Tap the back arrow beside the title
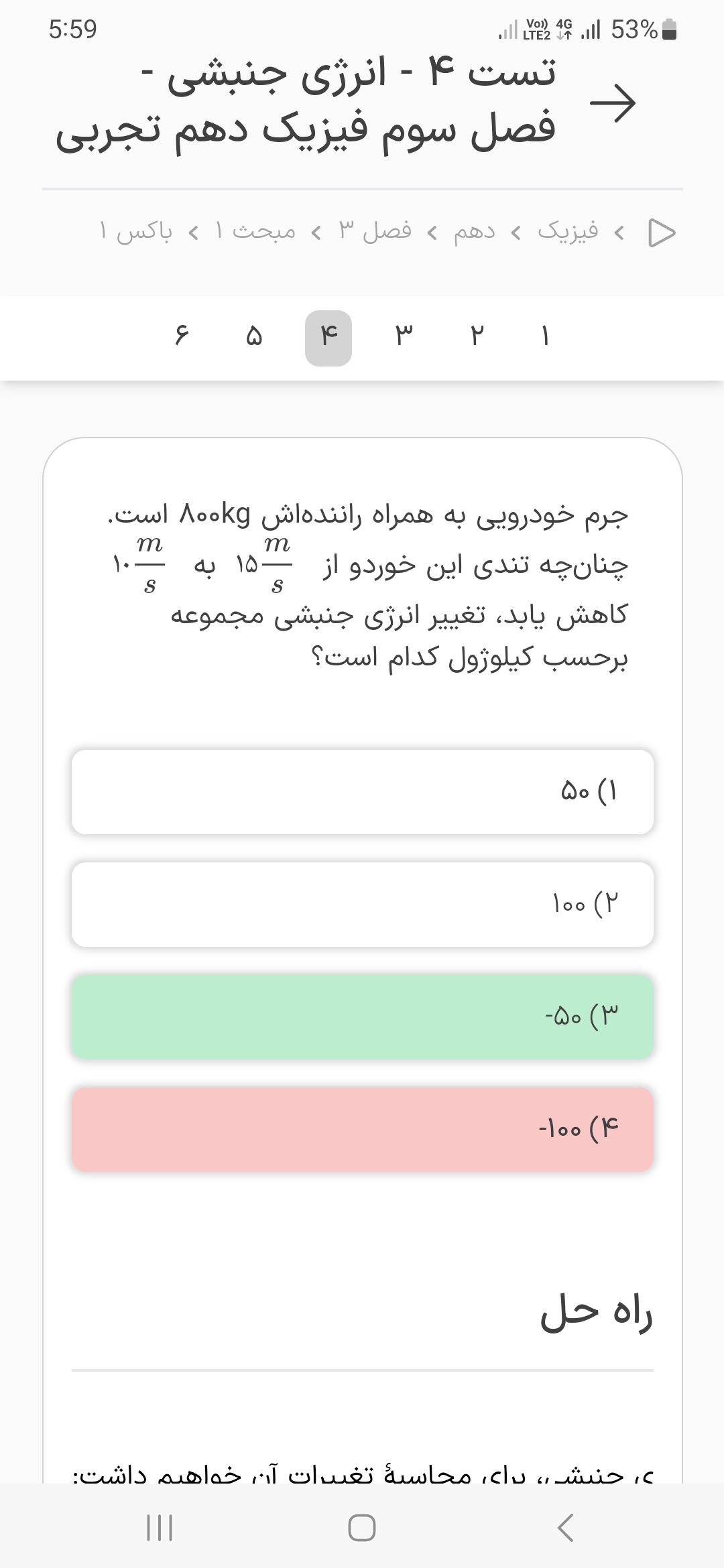 click(612, 104)
